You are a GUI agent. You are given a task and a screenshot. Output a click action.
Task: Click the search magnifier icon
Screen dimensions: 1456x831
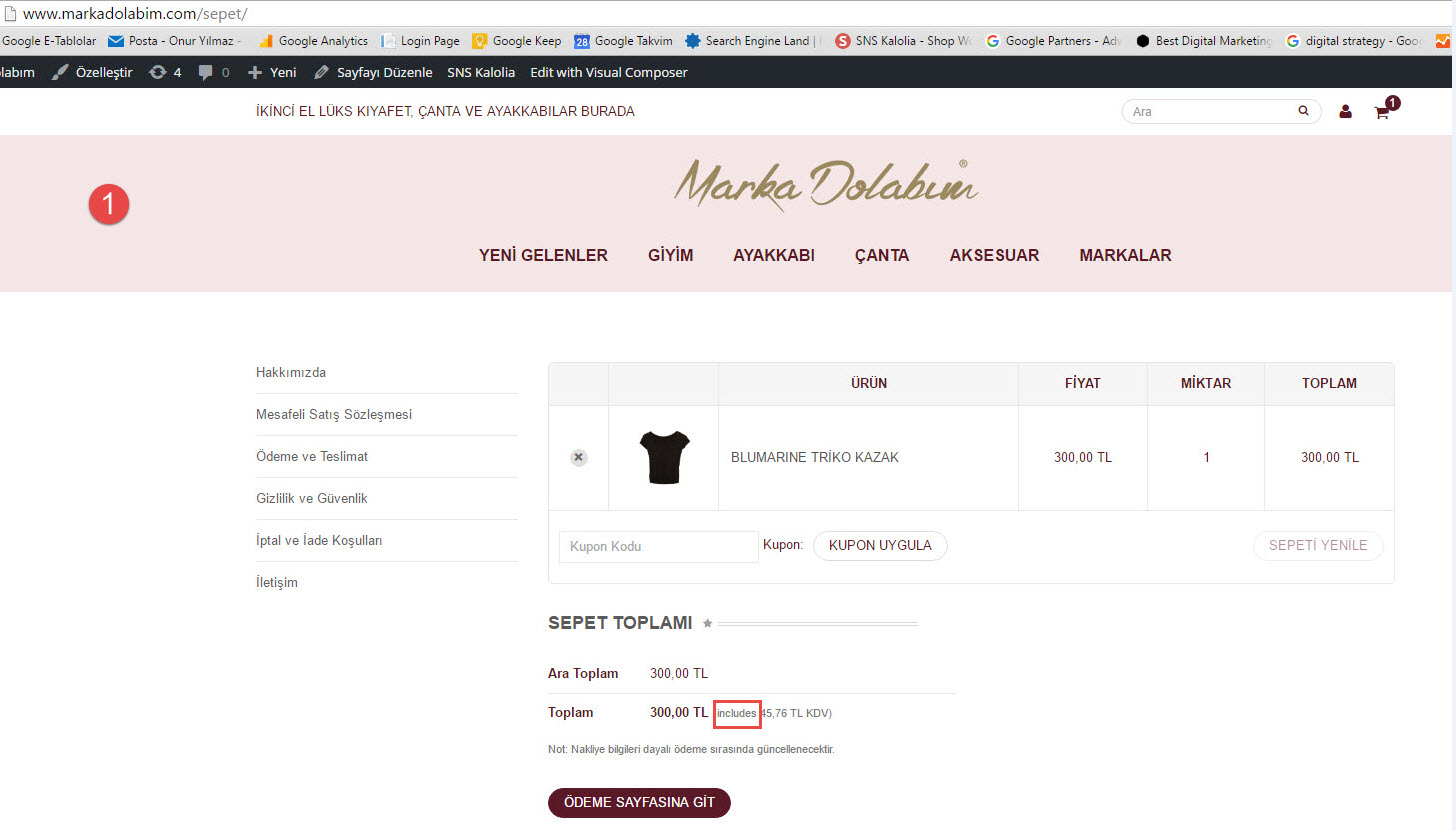point(1303,112)
